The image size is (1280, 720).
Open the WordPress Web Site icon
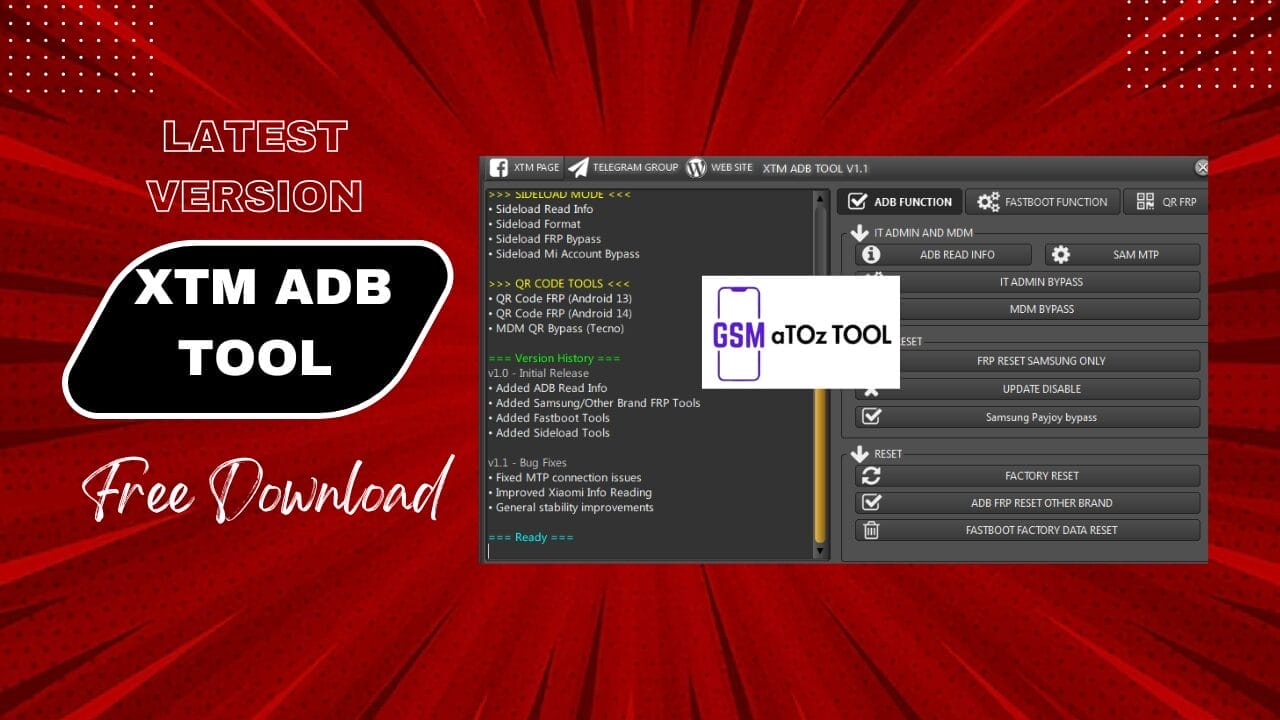[x=696, y=168]
